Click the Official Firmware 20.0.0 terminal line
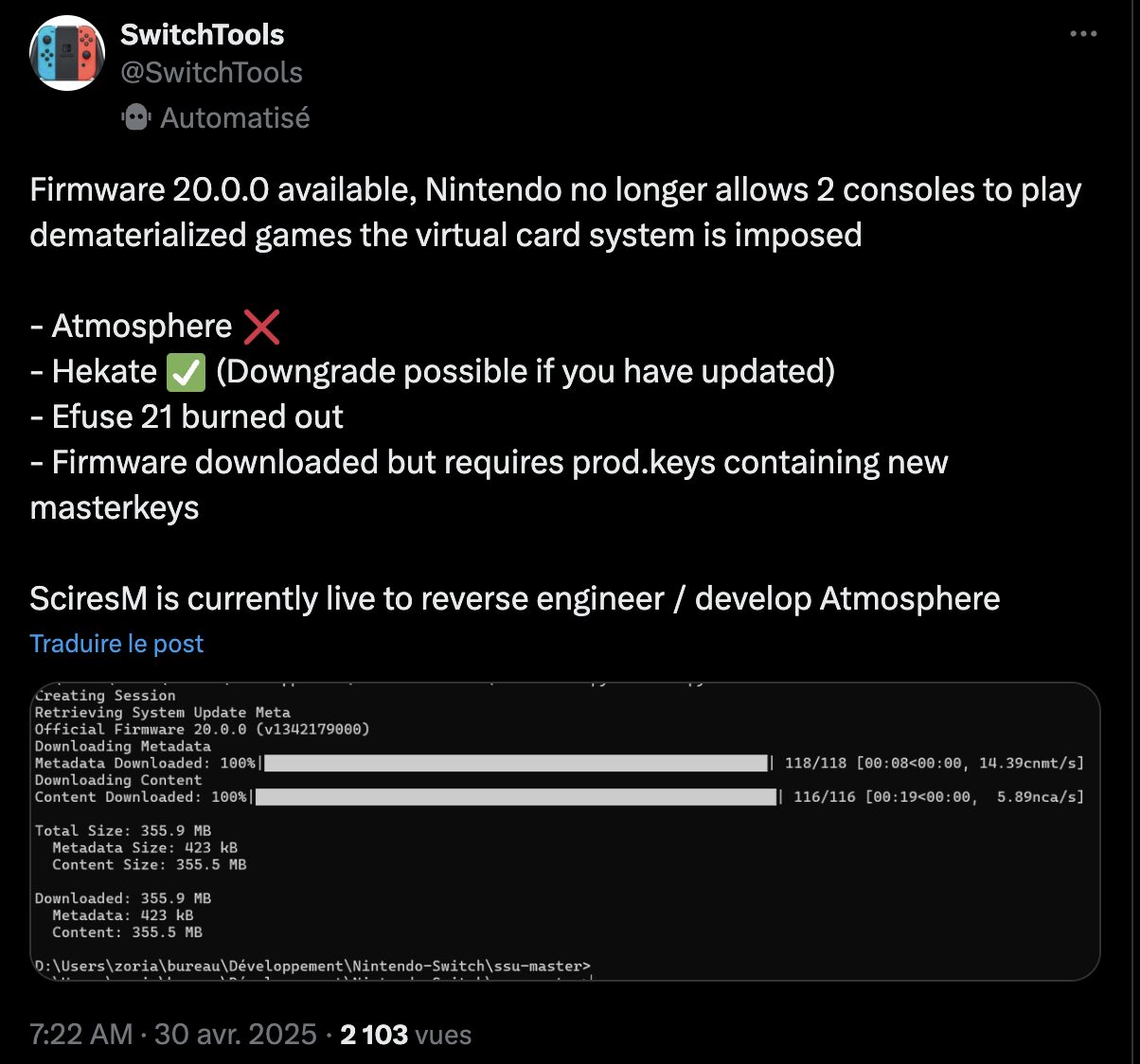This screenshot has width=1140, height=1064. 202,729
